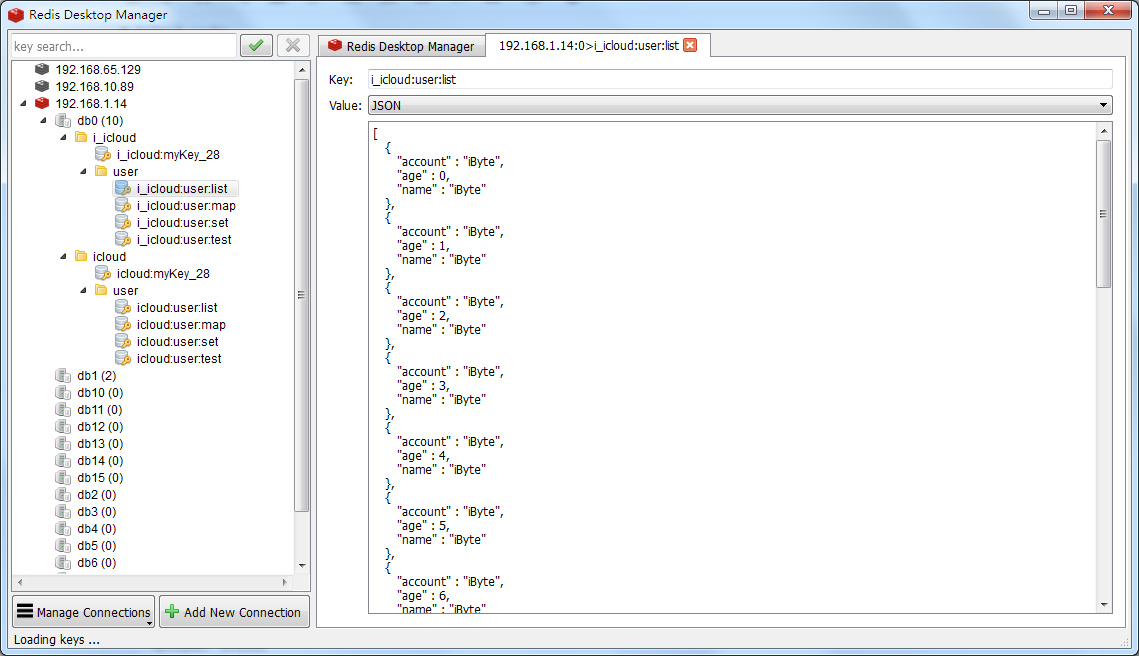
Task: Select the db4 (0) database
Action: 96,528
